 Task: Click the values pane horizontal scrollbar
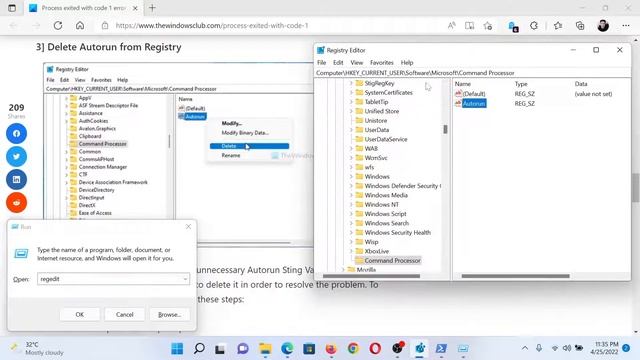[516, 276]
